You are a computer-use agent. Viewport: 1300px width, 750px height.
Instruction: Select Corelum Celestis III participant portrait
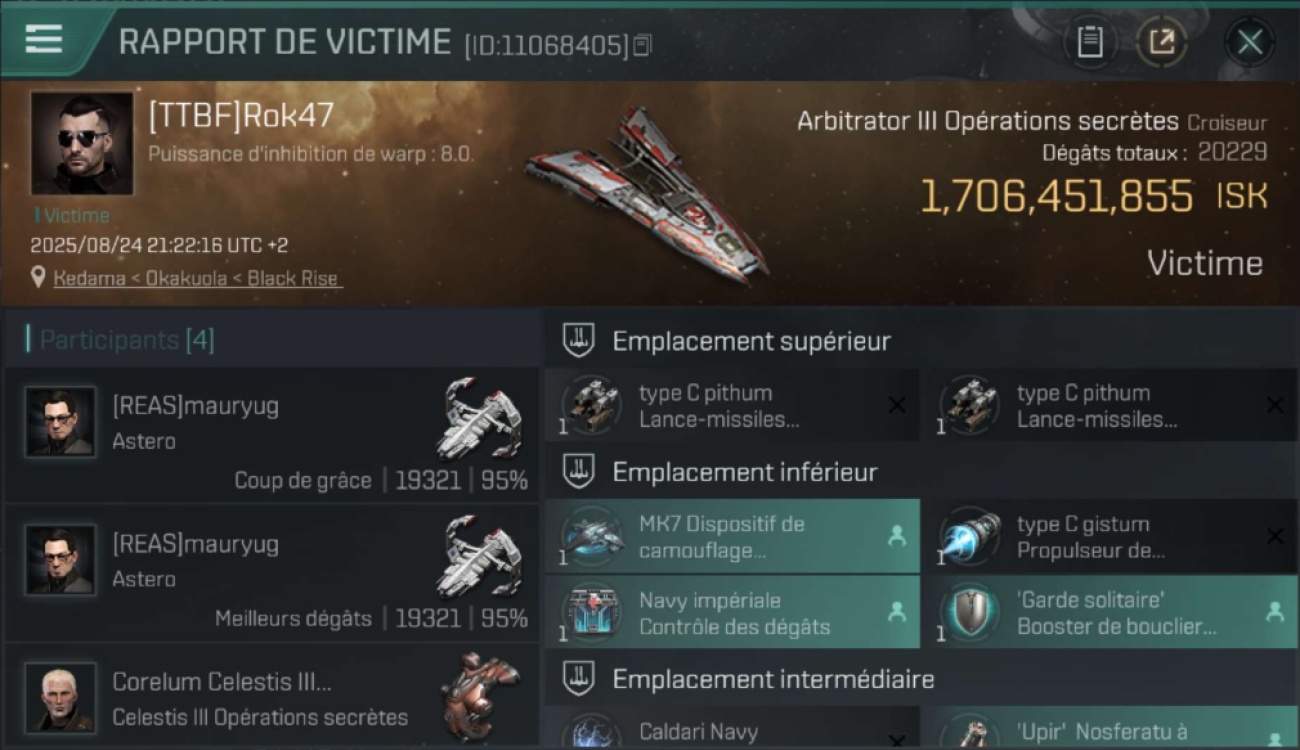click(x=60, y=697)
